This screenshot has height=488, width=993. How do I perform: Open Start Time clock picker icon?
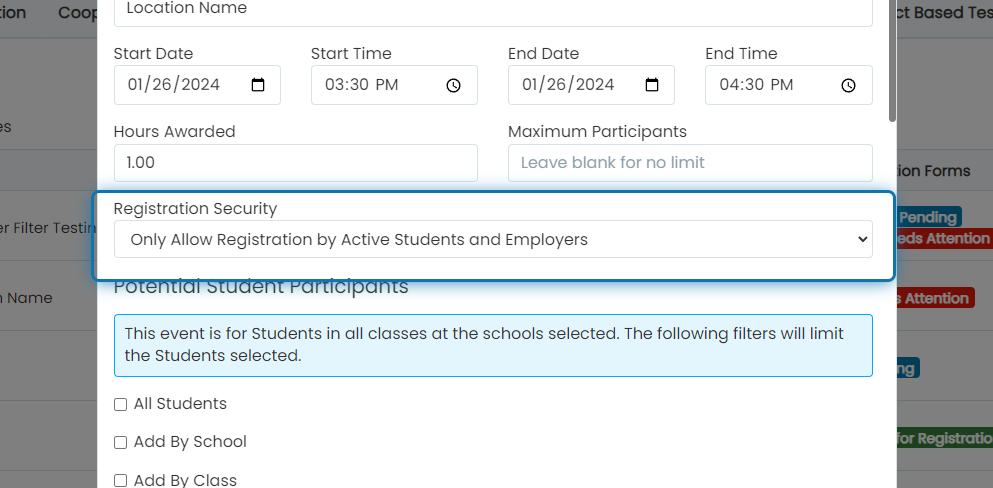[453, 85]
